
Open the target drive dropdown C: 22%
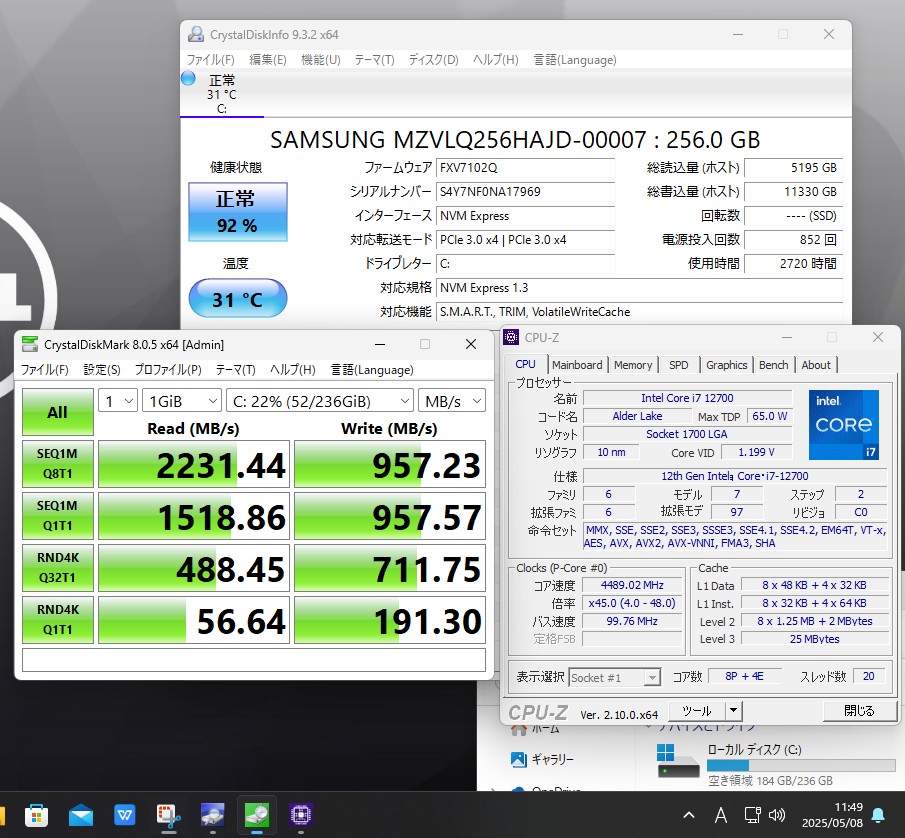pyautogui.click(x=320, y=401)
